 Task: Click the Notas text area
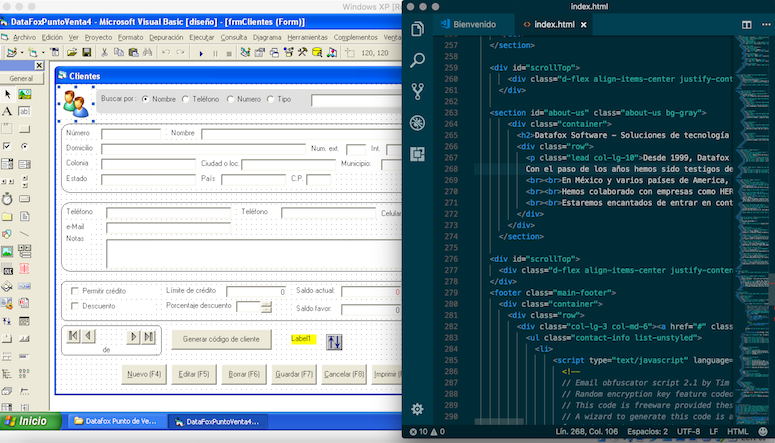pos(255,254)
